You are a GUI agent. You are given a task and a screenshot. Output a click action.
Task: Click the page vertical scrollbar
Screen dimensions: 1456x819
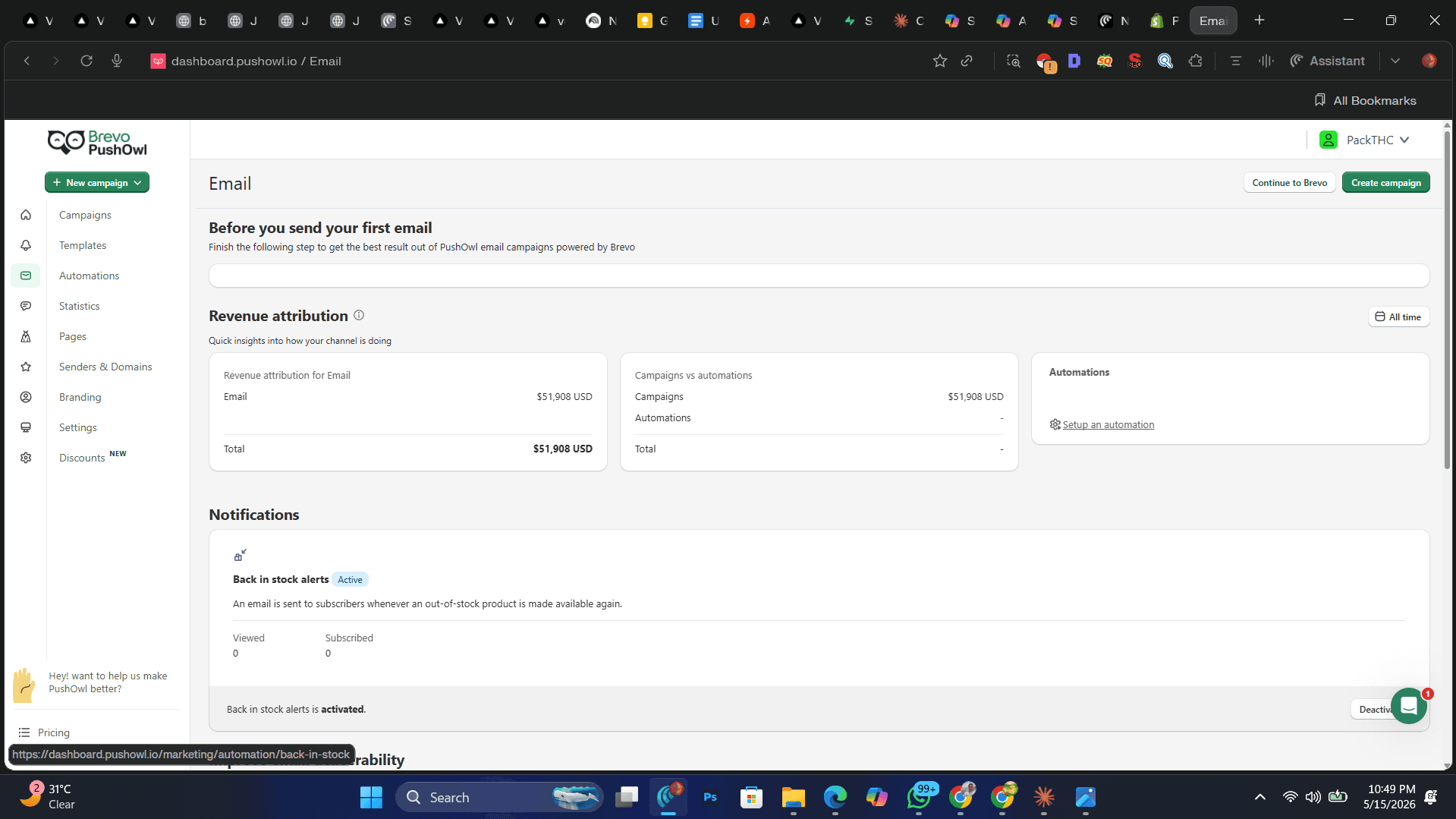coord(1447,300)
